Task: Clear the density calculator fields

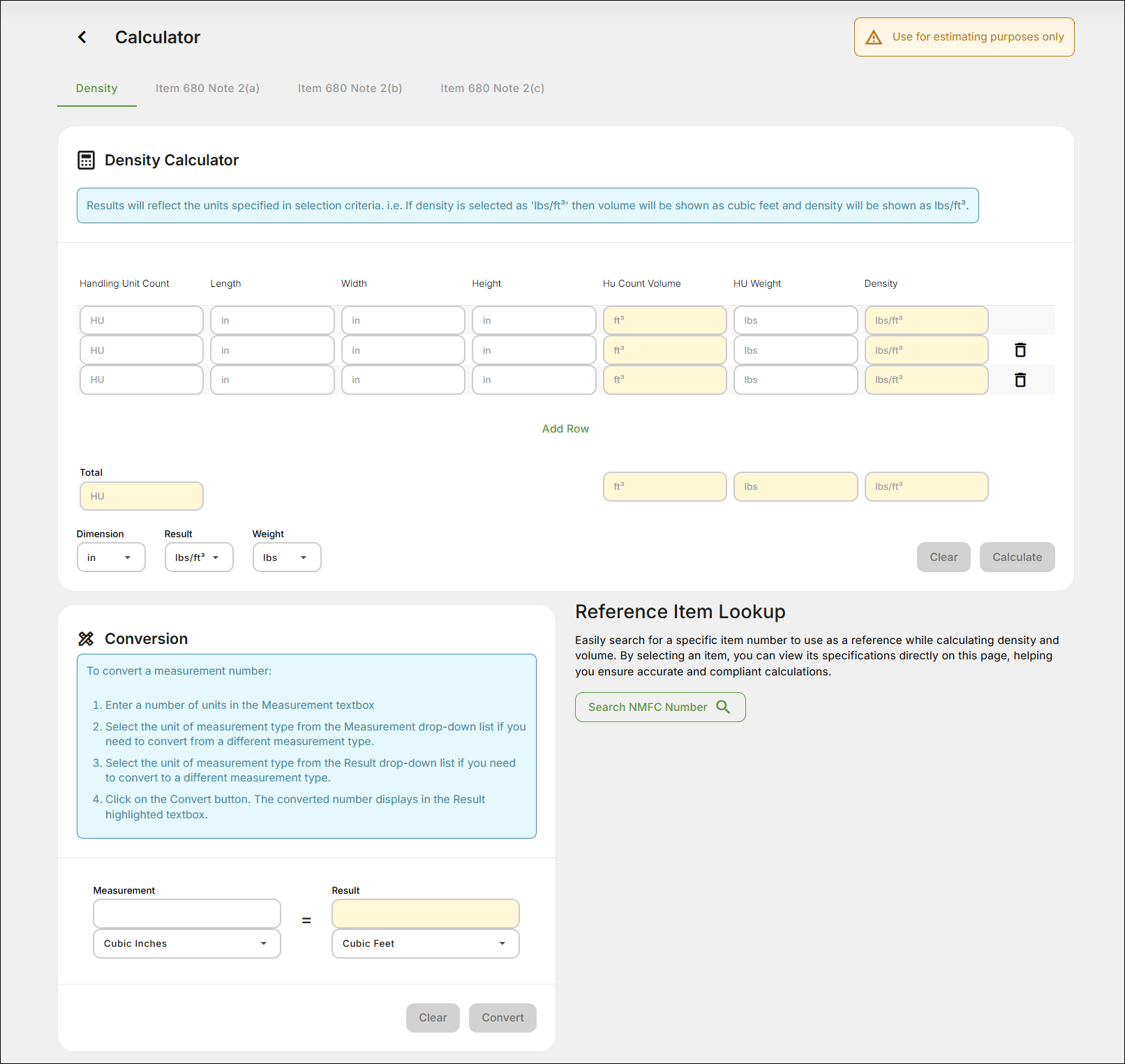Action: pos(944,557)
